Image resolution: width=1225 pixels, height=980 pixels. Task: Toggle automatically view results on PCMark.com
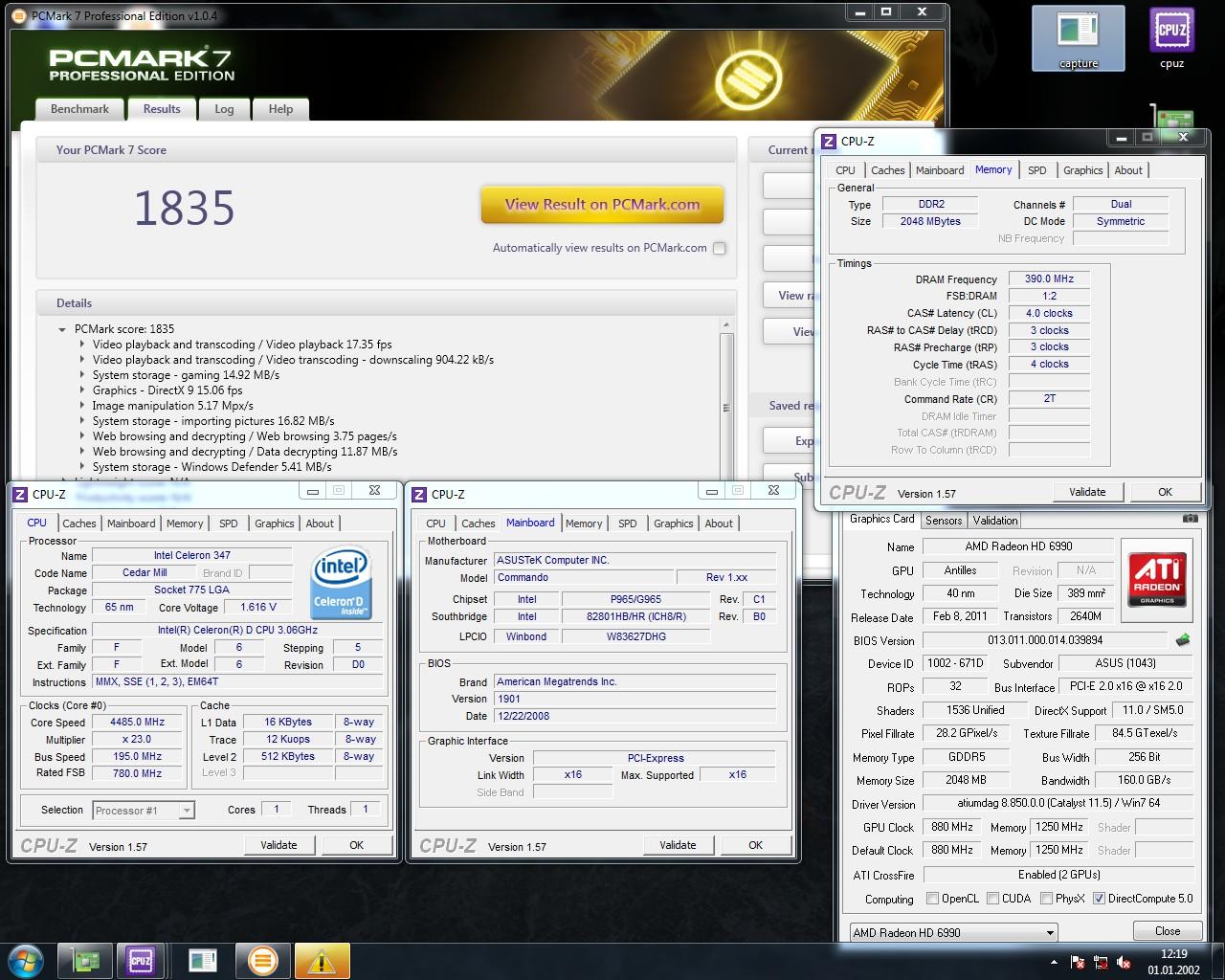[720, 248]
